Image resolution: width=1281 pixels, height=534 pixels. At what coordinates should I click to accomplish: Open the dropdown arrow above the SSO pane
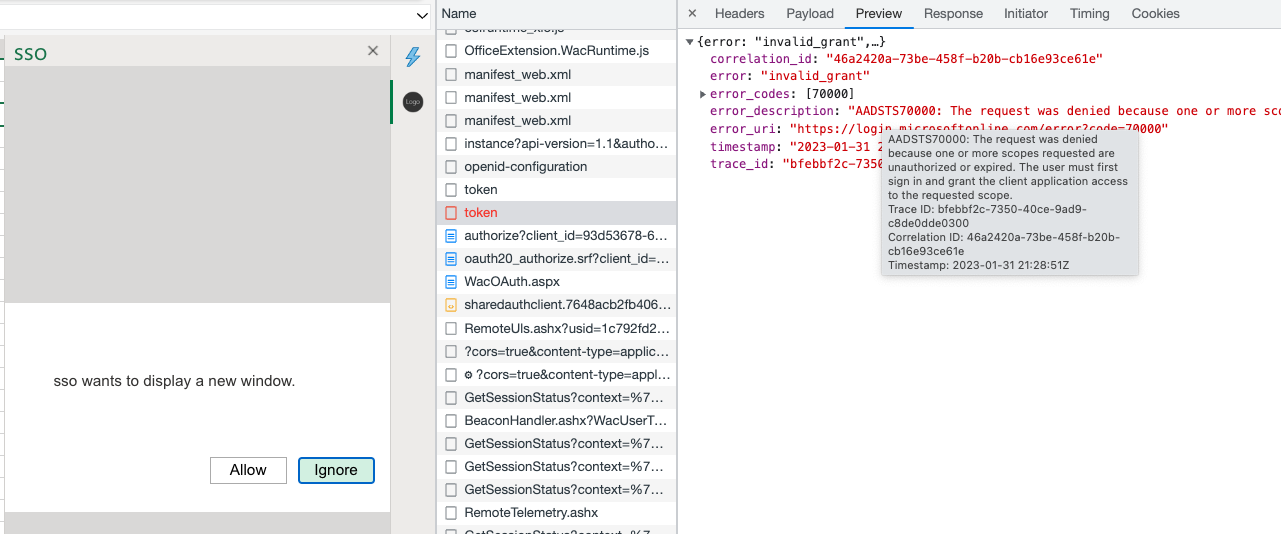coord(422,16)
